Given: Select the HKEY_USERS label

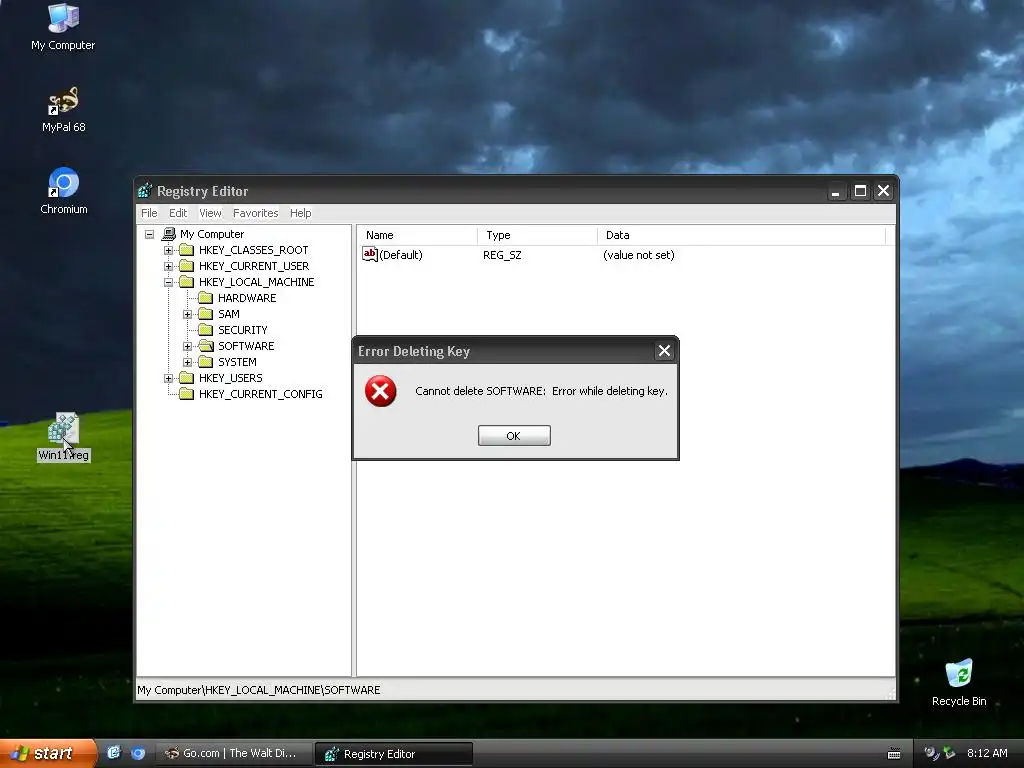Looking at the screenshot, I should 231,378.
